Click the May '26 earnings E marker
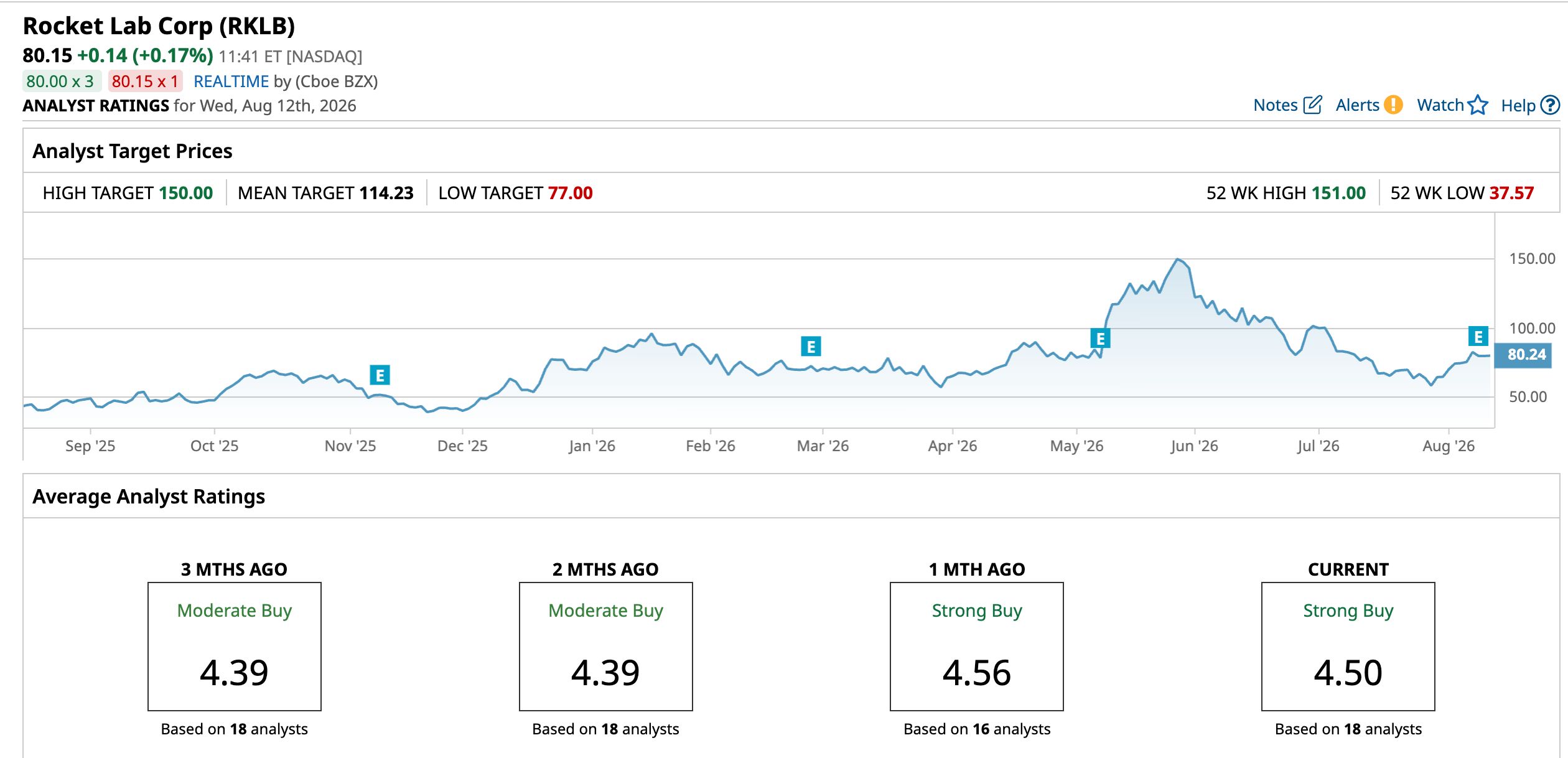Image resolution: width=1568 pixels, height=758 pixels. click(1100, 339)
